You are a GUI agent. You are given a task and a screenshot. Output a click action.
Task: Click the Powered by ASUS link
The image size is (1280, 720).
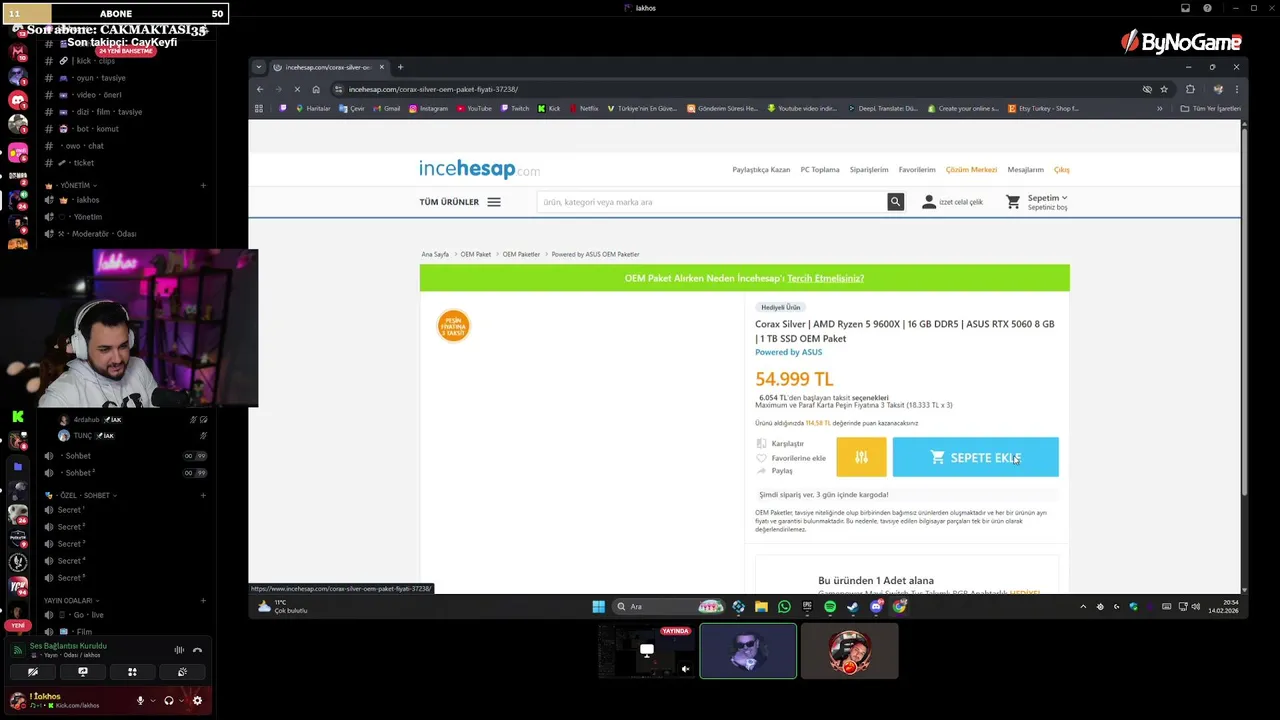pyautogui.click(x=788, y=352)
